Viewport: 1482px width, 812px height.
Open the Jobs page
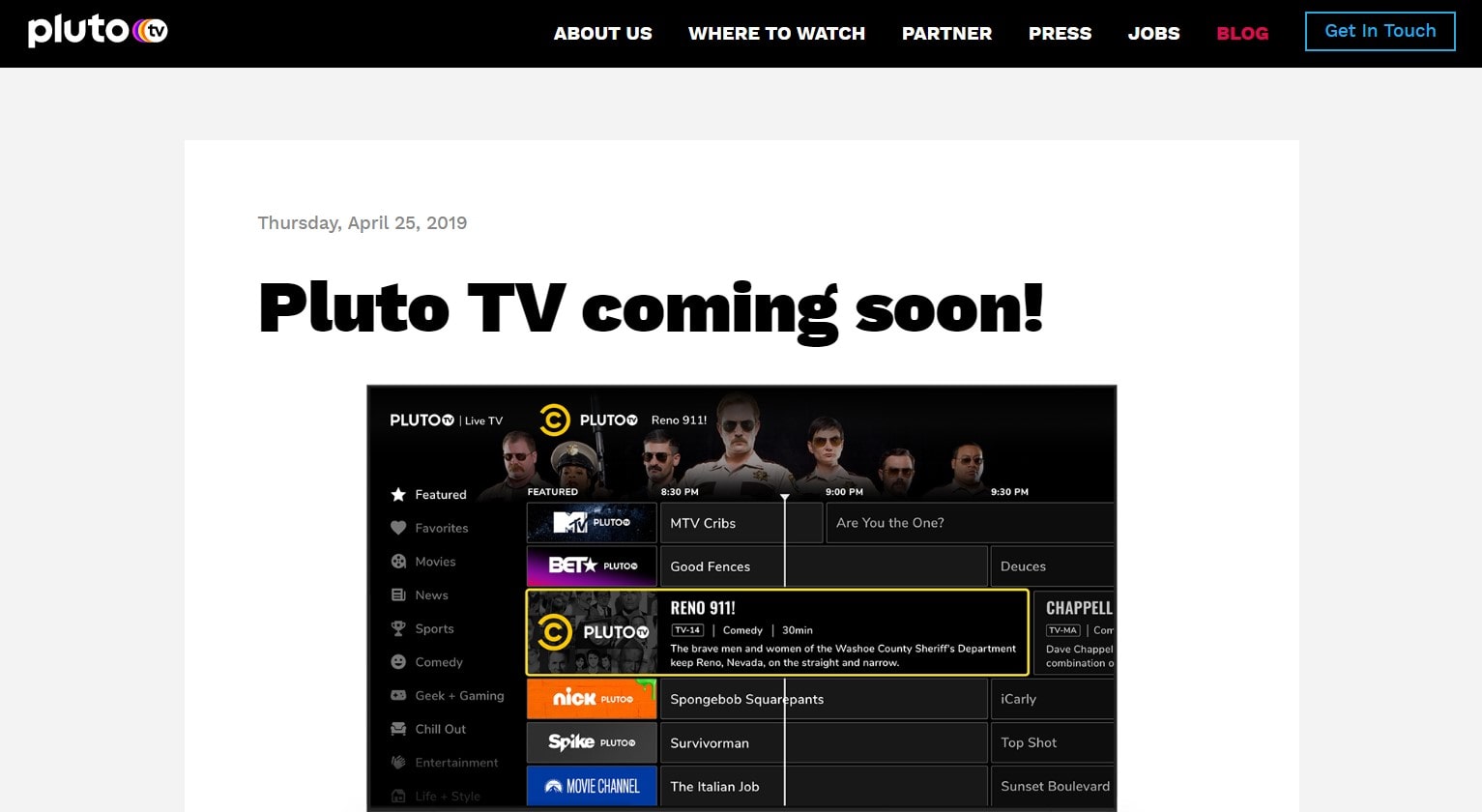pos(1153,33)
